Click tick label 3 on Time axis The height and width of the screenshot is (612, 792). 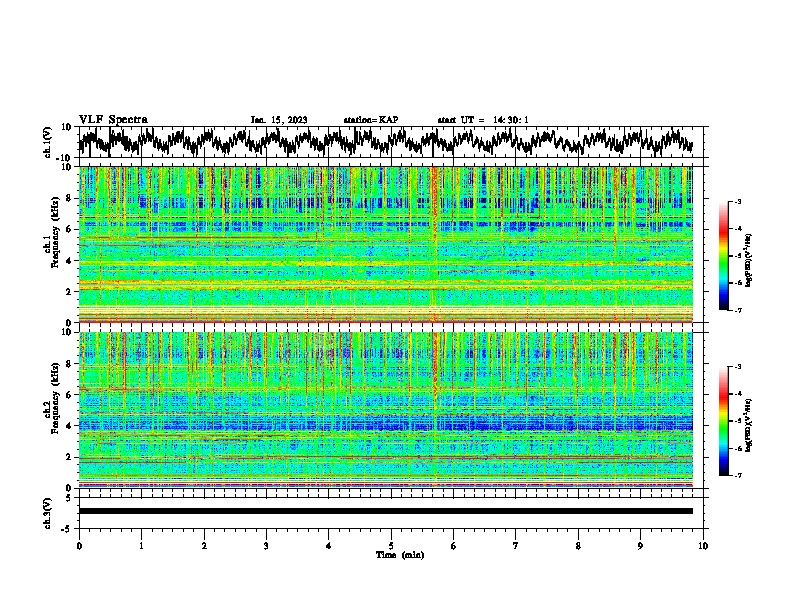point(266,546)
